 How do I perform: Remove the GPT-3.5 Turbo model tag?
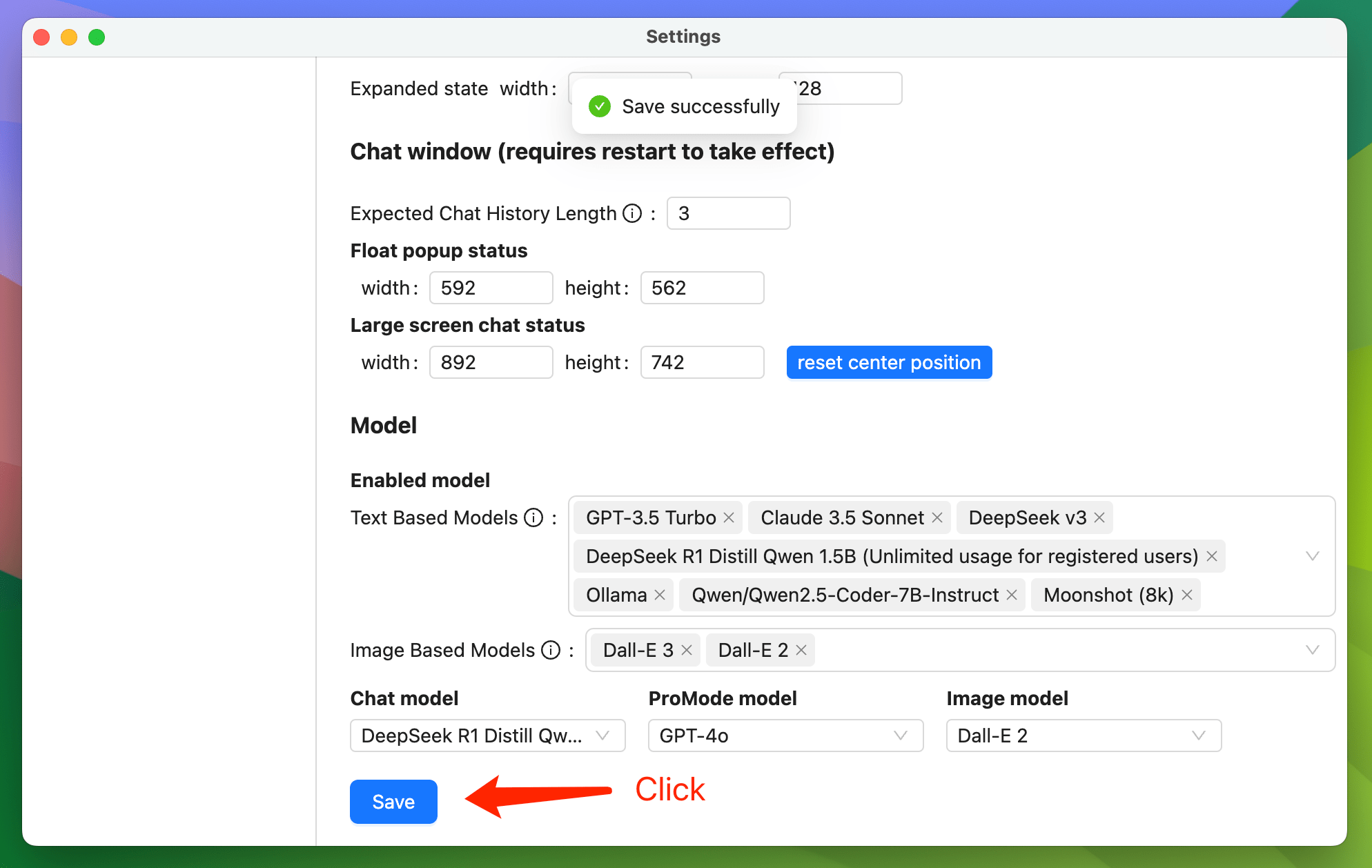tap(729, 517)
